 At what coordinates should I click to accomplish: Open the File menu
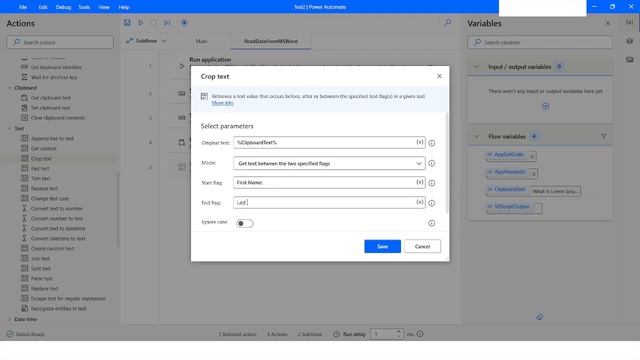[x=23, y=7]
